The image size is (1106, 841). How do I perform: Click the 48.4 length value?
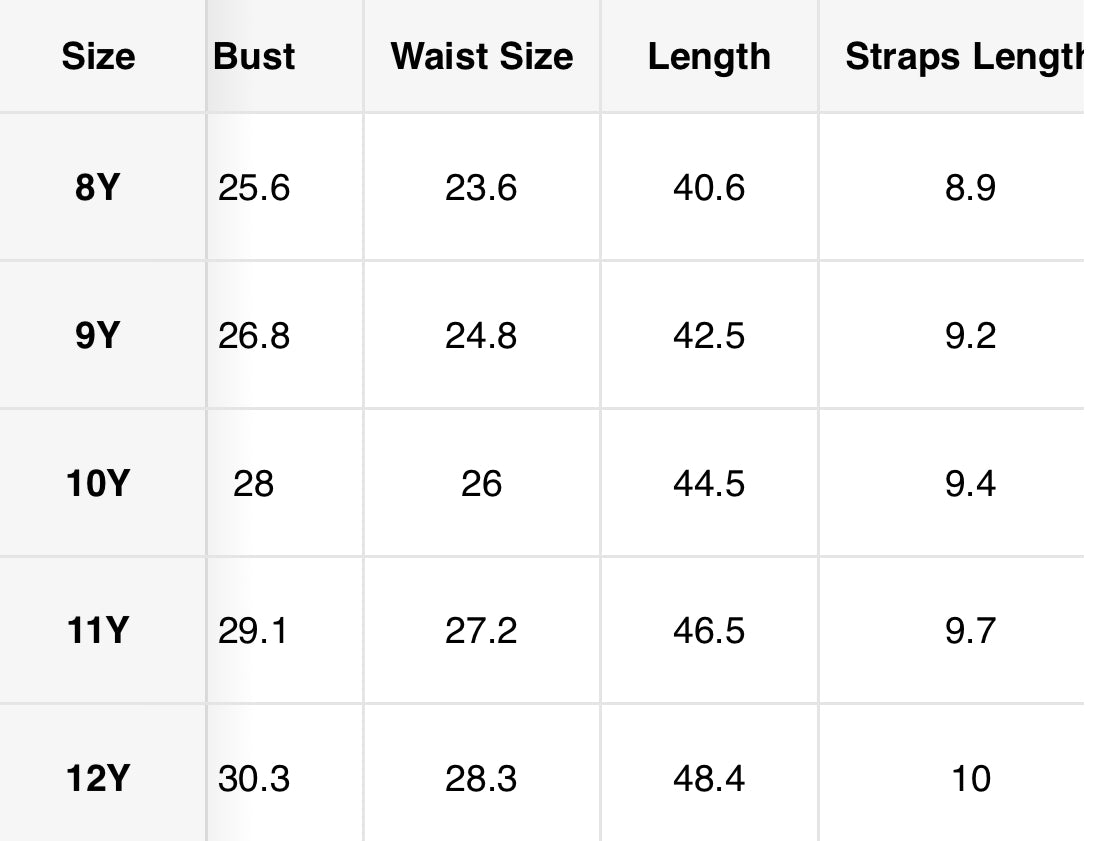[x=709, y=779]
